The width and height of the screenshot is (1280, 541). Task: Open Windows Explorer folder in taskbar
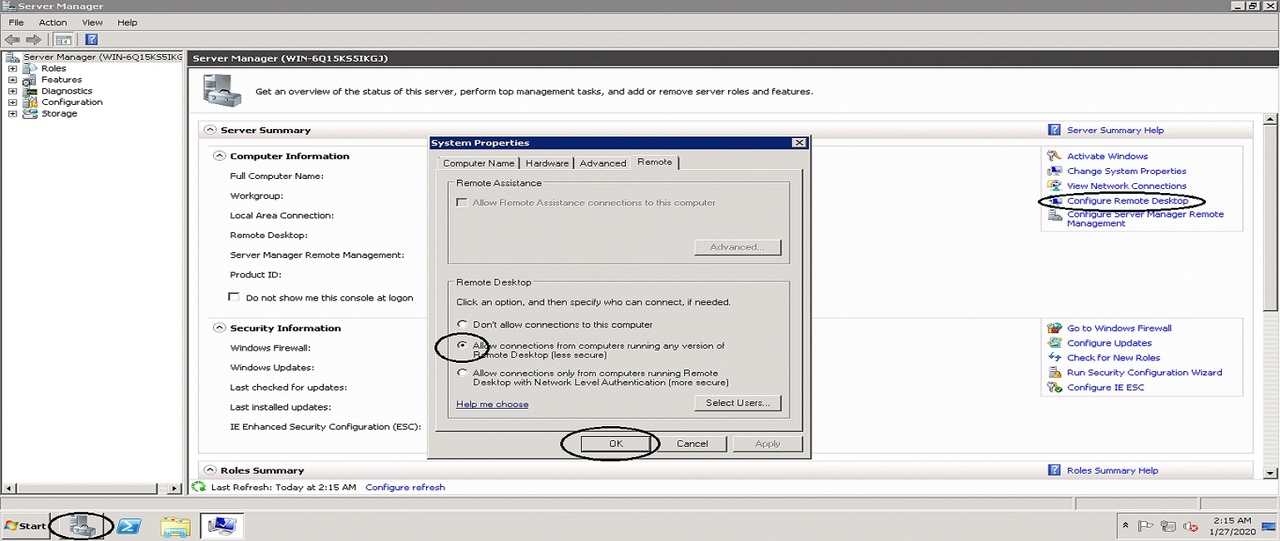175,525
